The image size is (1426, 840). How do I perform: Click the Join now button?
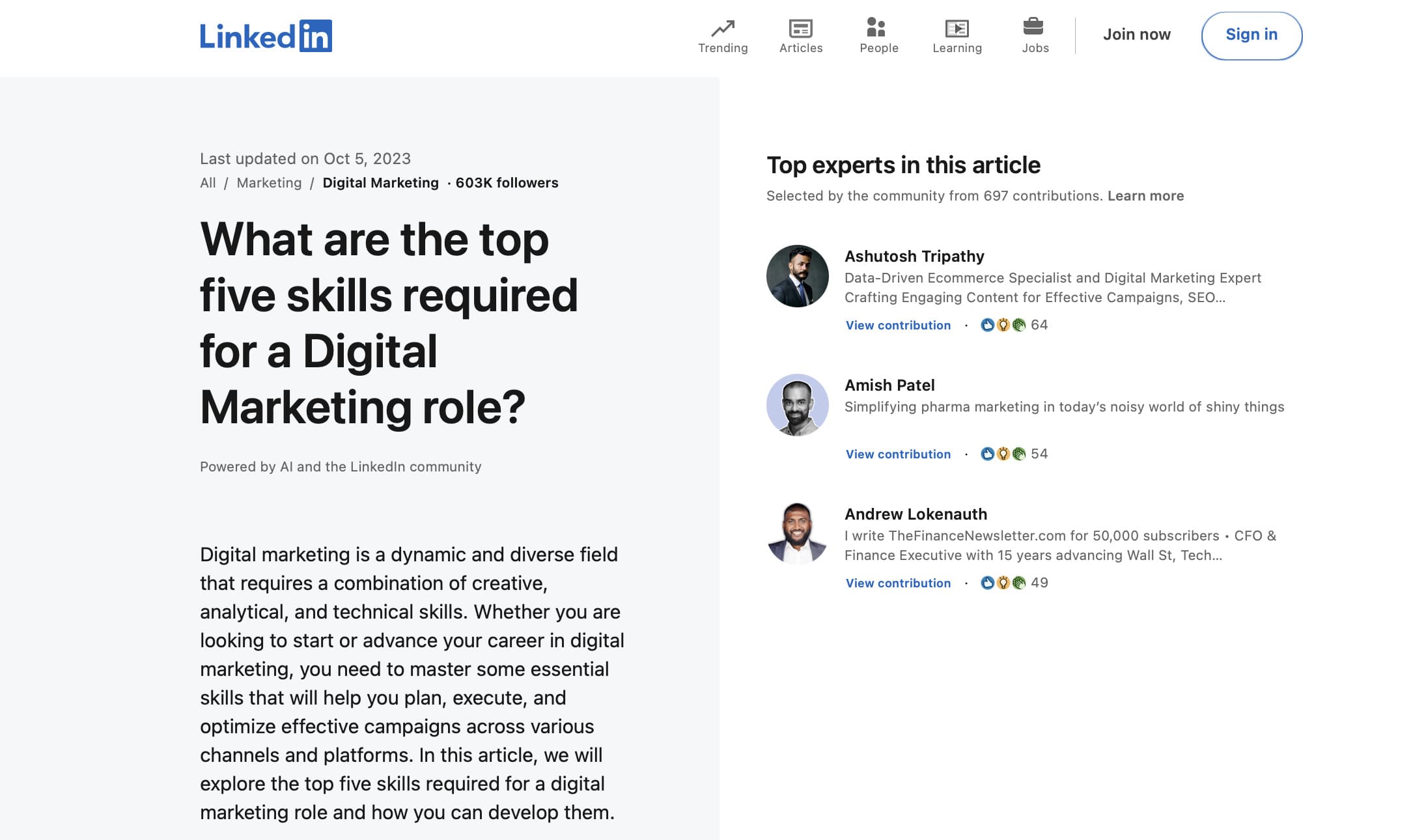click(x=1136, y=35)
